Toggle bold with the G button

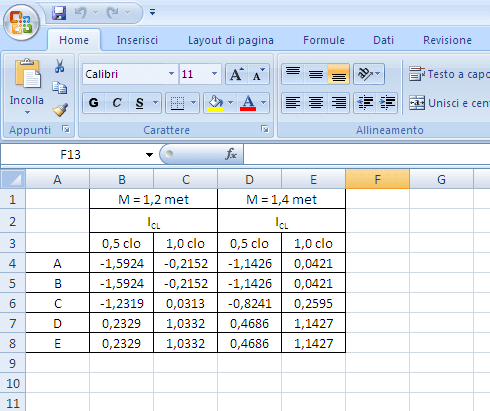94,103
